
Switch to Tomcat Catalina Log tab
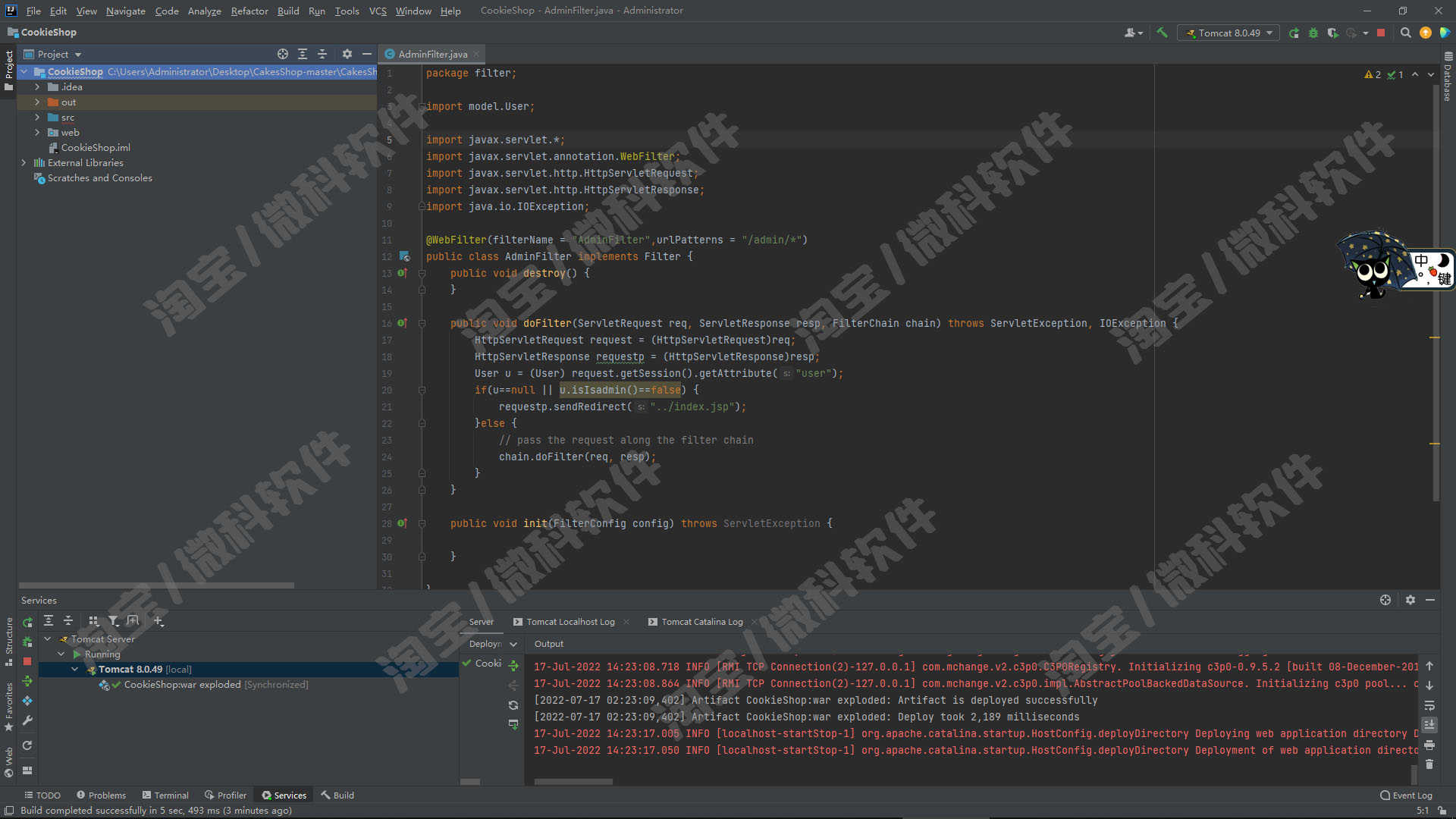tap(702, 622)
